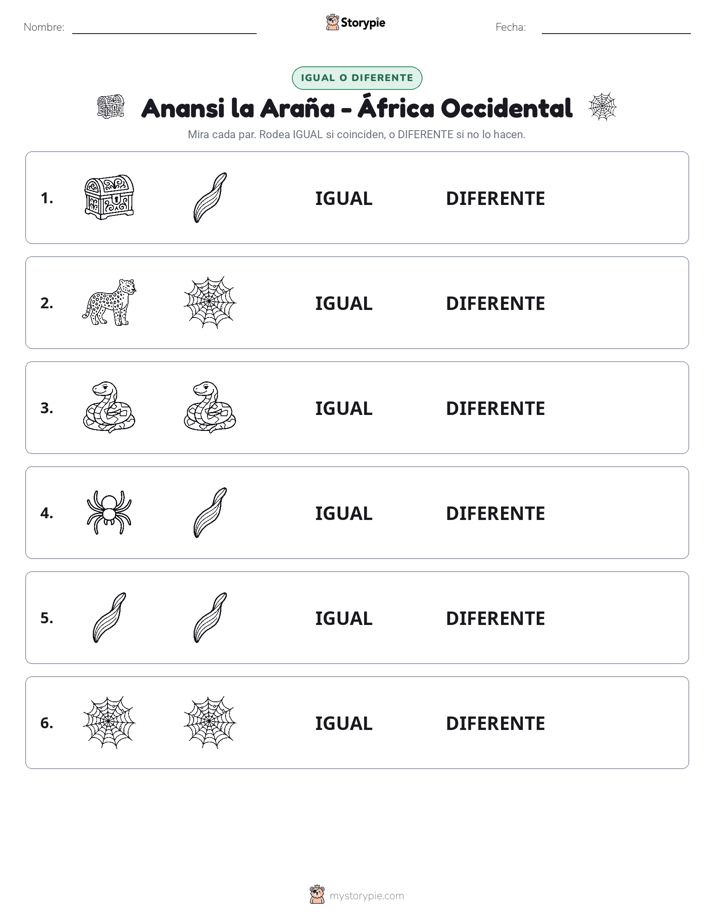The image size is (714, 924).
Task: Click the left feather in row 5
Action: (110, 617)
